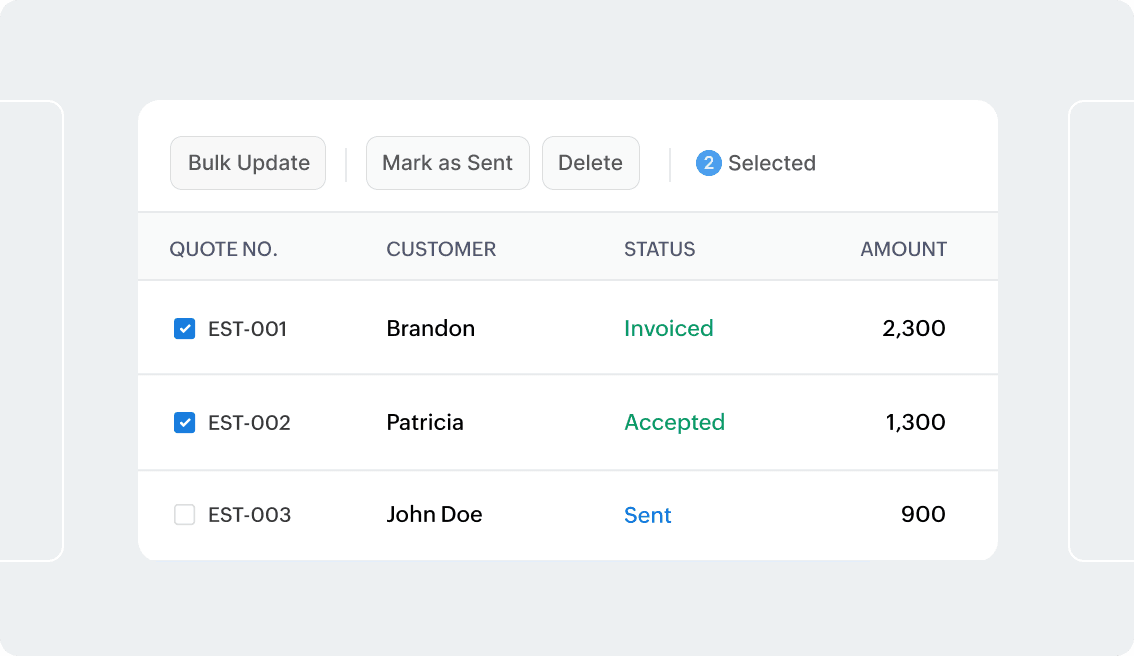
Task: Uncheck the EST-001 row checkbox
Action: tap(184, 327)
